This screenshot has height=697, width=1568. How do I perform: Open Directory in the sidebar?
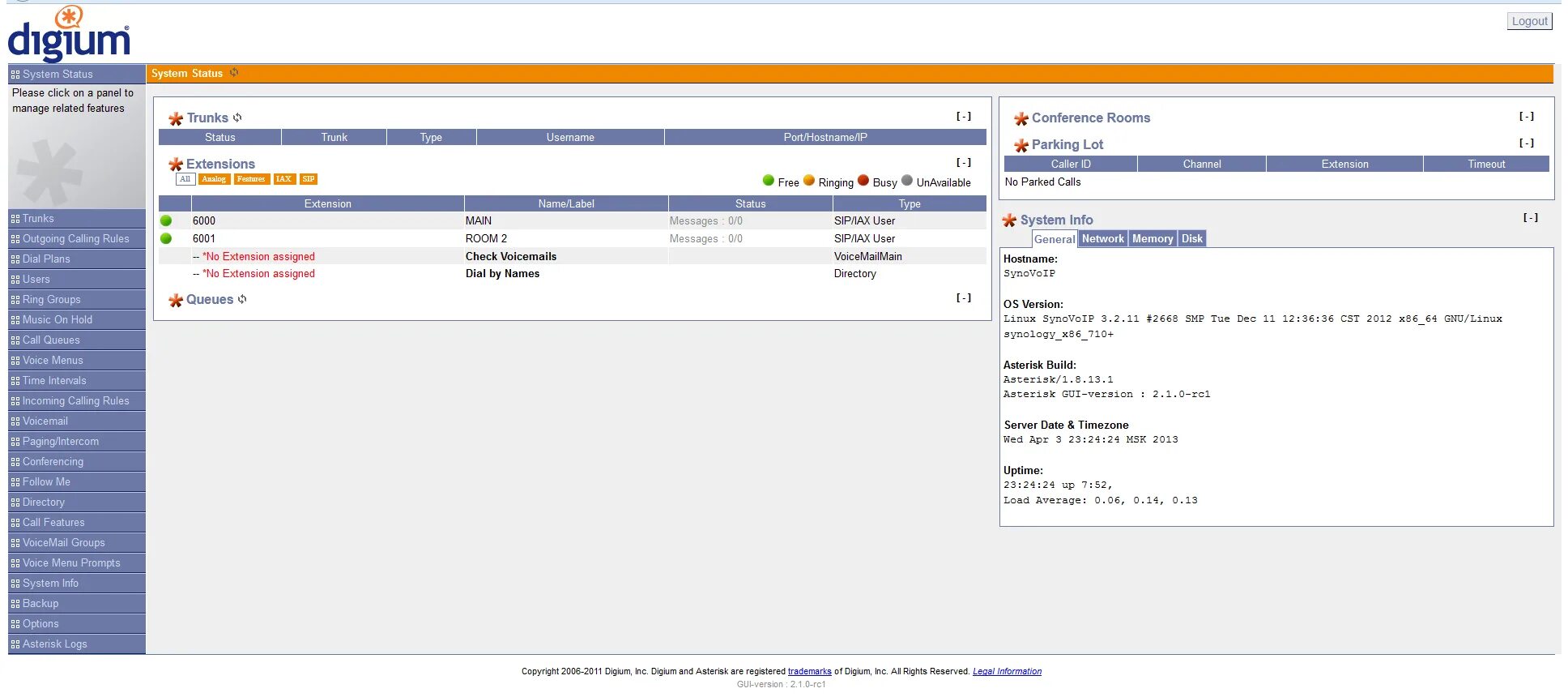[x=77, y=502]
